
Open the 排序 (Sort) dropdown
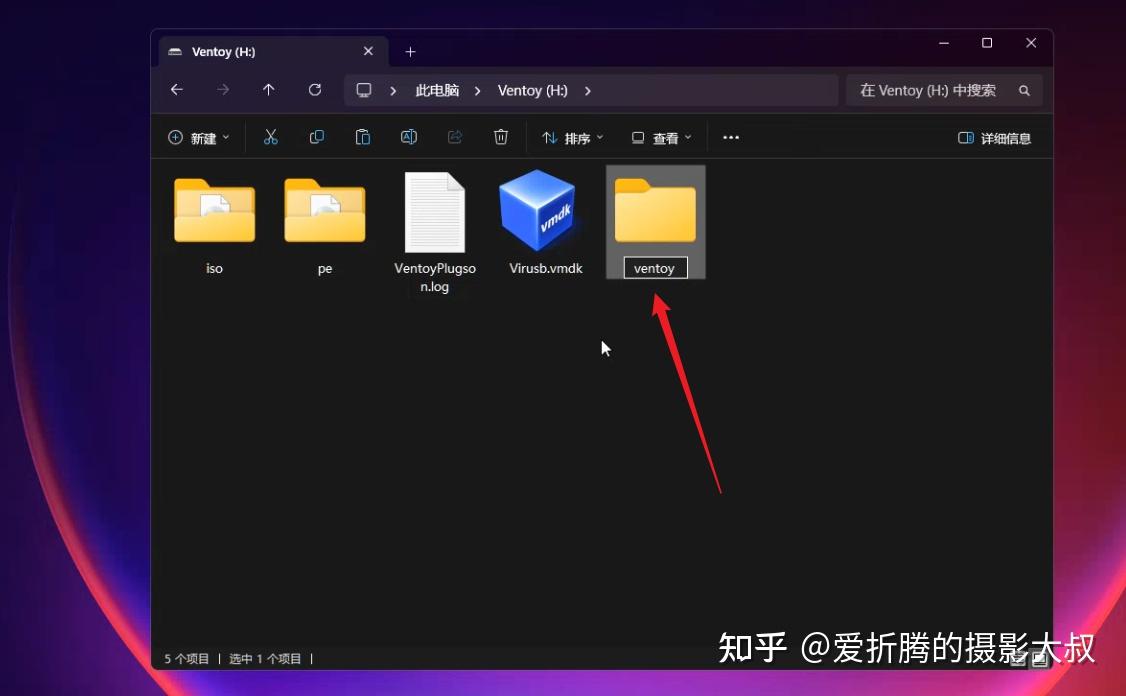click(571, 137)
